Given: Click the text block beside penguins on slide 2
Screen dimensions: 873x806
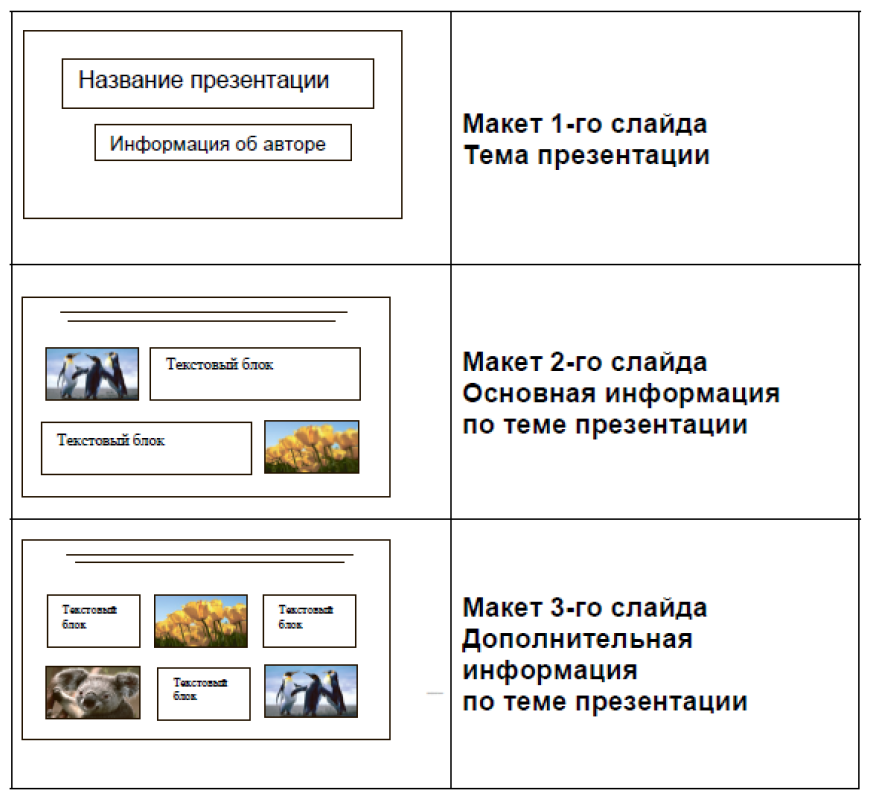Looking at the screenshot, I should click(x=255, y=374).
